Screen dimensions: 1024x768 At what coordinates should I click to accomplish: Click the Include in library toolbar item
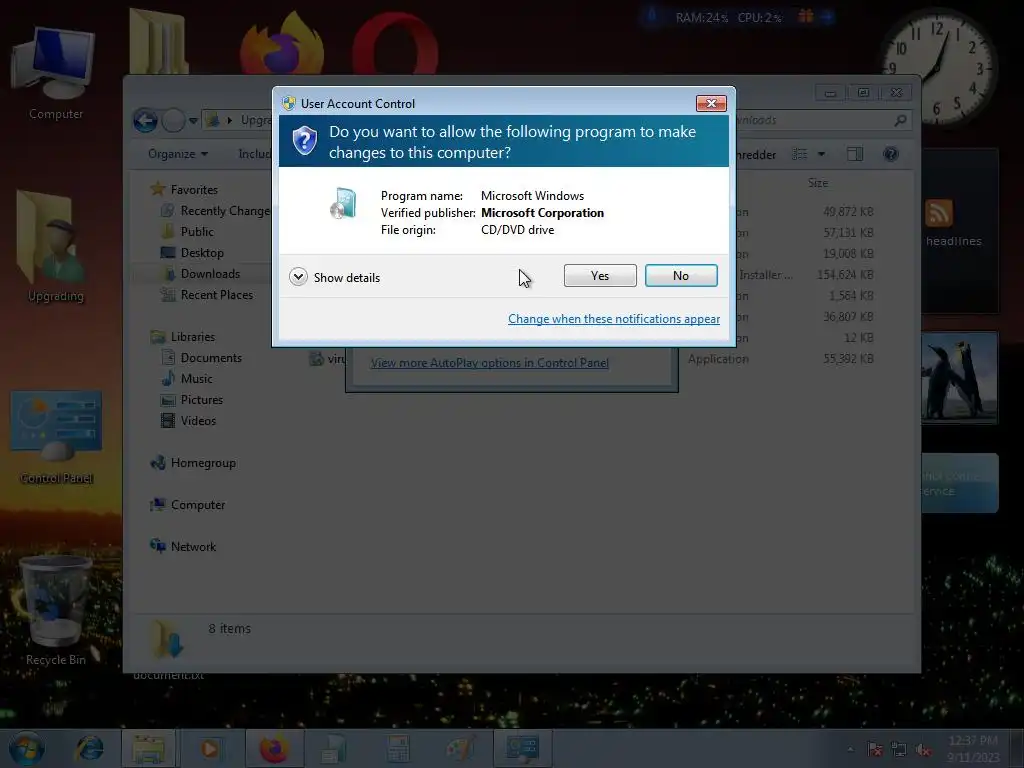click(255, 154)
